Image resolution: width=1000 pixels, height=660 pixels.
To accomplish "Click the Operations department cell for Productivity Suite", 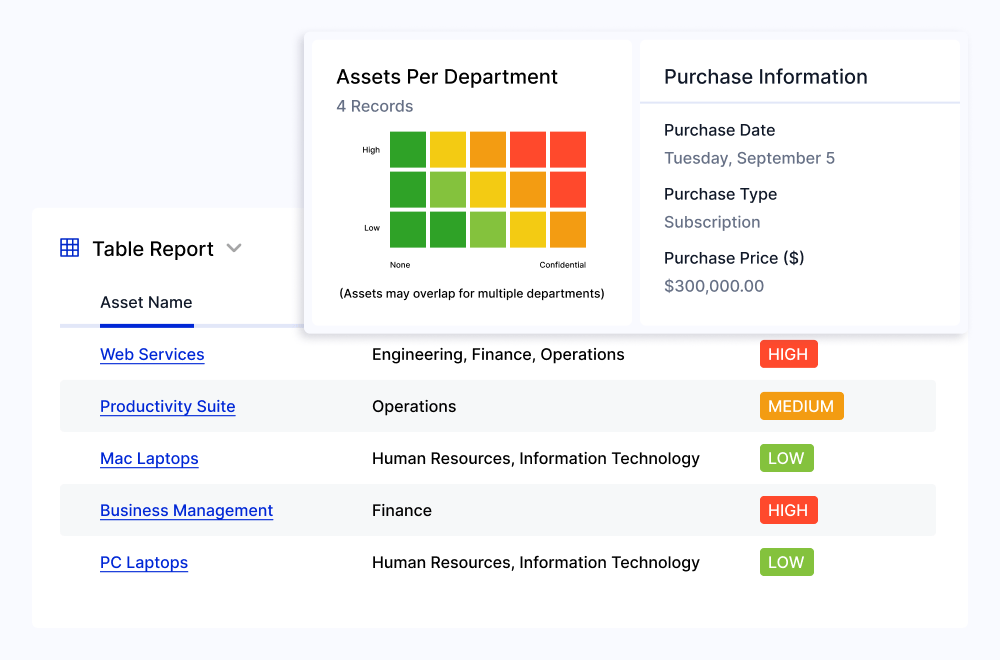I will (x=414, y=406).
